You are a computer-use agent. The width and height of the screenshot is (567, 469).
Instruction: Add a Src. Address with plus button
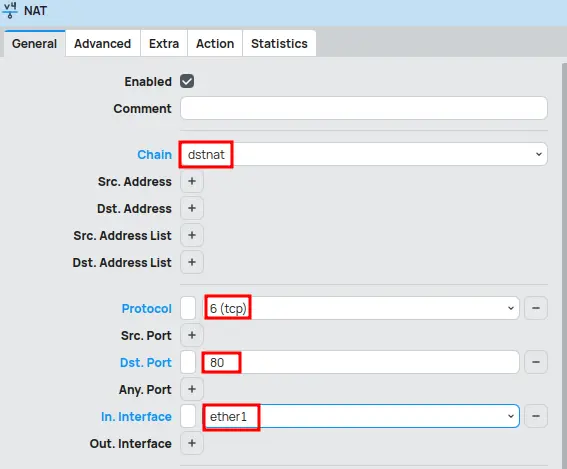point(192,181)
